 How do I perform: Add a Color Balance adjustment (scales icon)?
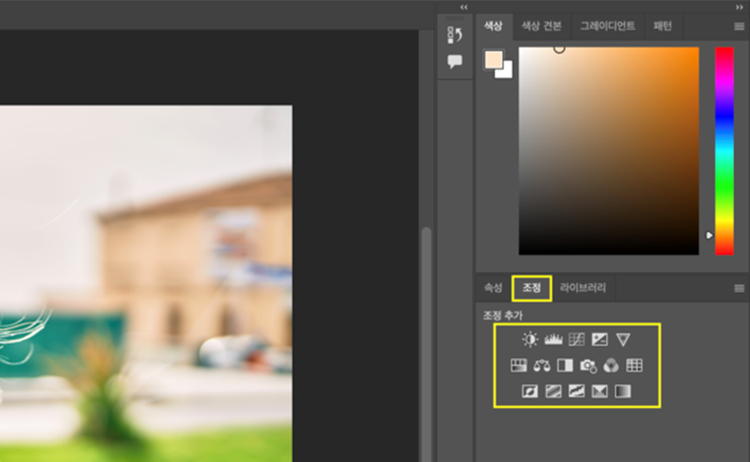click(x=542, y=365)
